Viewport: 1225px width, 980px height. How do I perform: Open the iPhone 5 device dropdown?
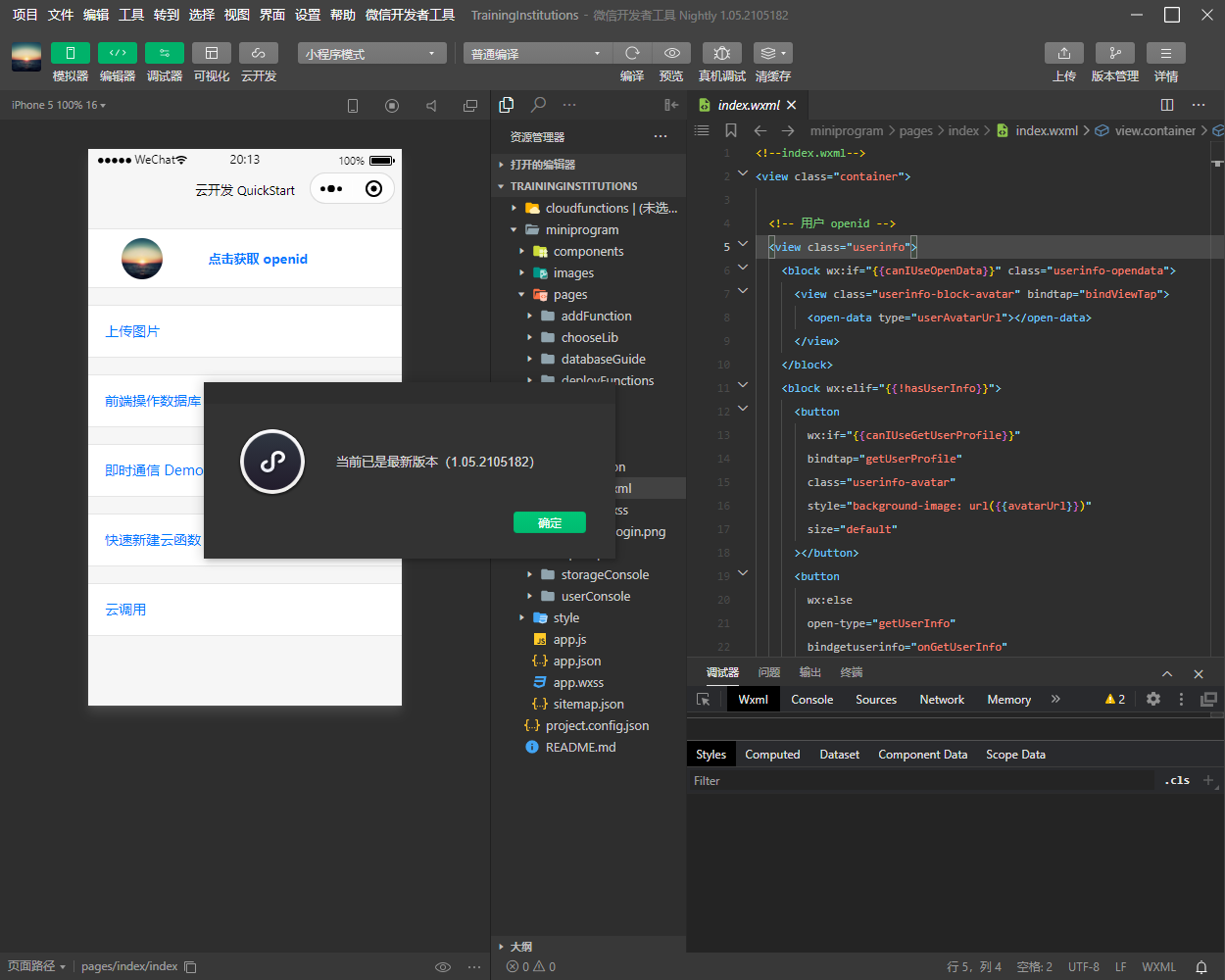tap(59, 105)
